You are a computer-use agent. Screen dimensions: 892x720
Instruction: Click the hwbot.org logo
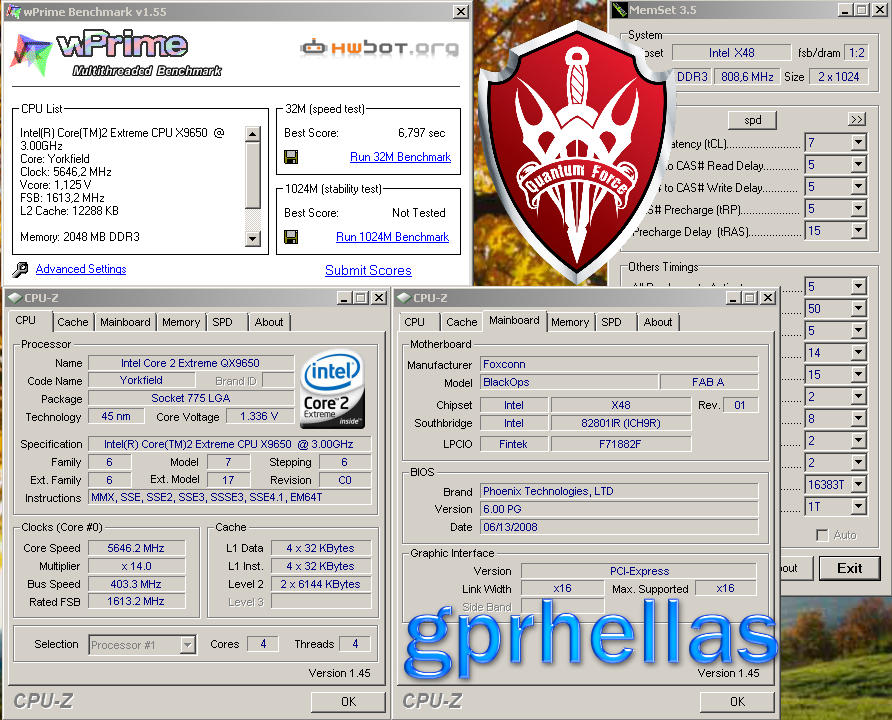379,48
